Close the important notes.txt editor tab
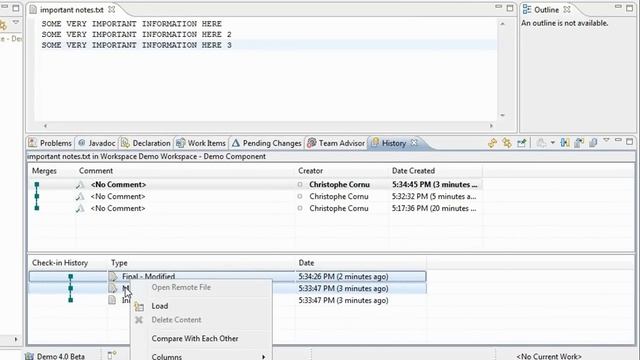This screenshot has width=640, height=360. tap(111, 9)
